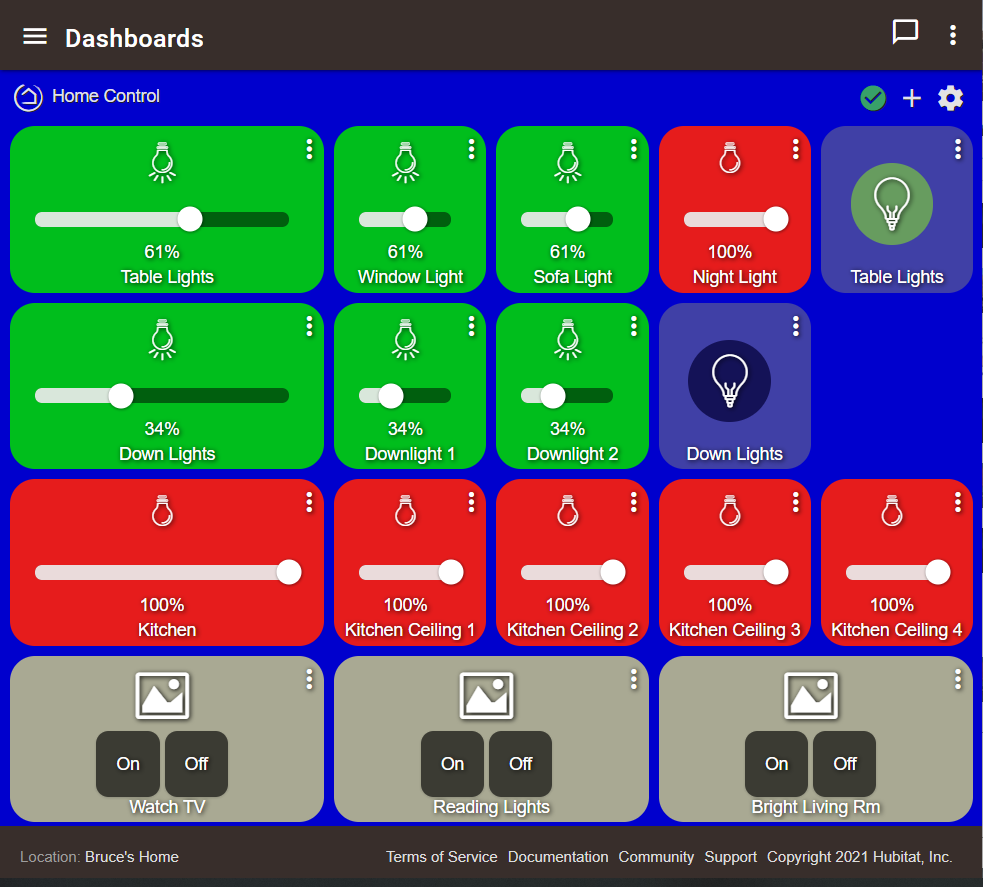Click the Kitchen Ceiling 1 bulb icon
This screenshot has height=887, width=983.
pyautogui.click(x=406, y=511)
